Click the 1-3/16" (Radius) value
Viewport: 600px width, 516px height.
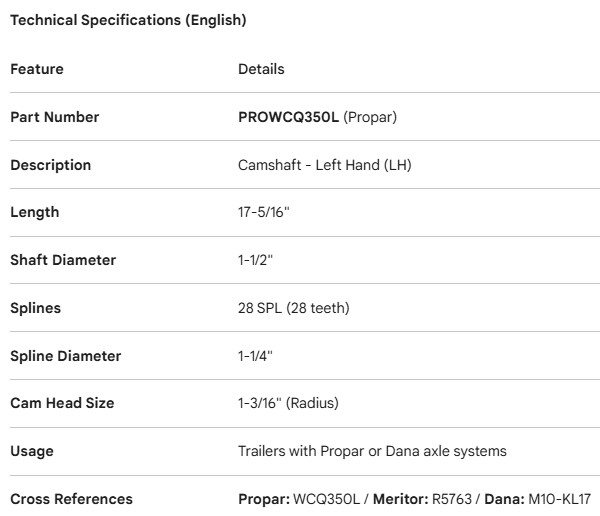tap(288, 403)
